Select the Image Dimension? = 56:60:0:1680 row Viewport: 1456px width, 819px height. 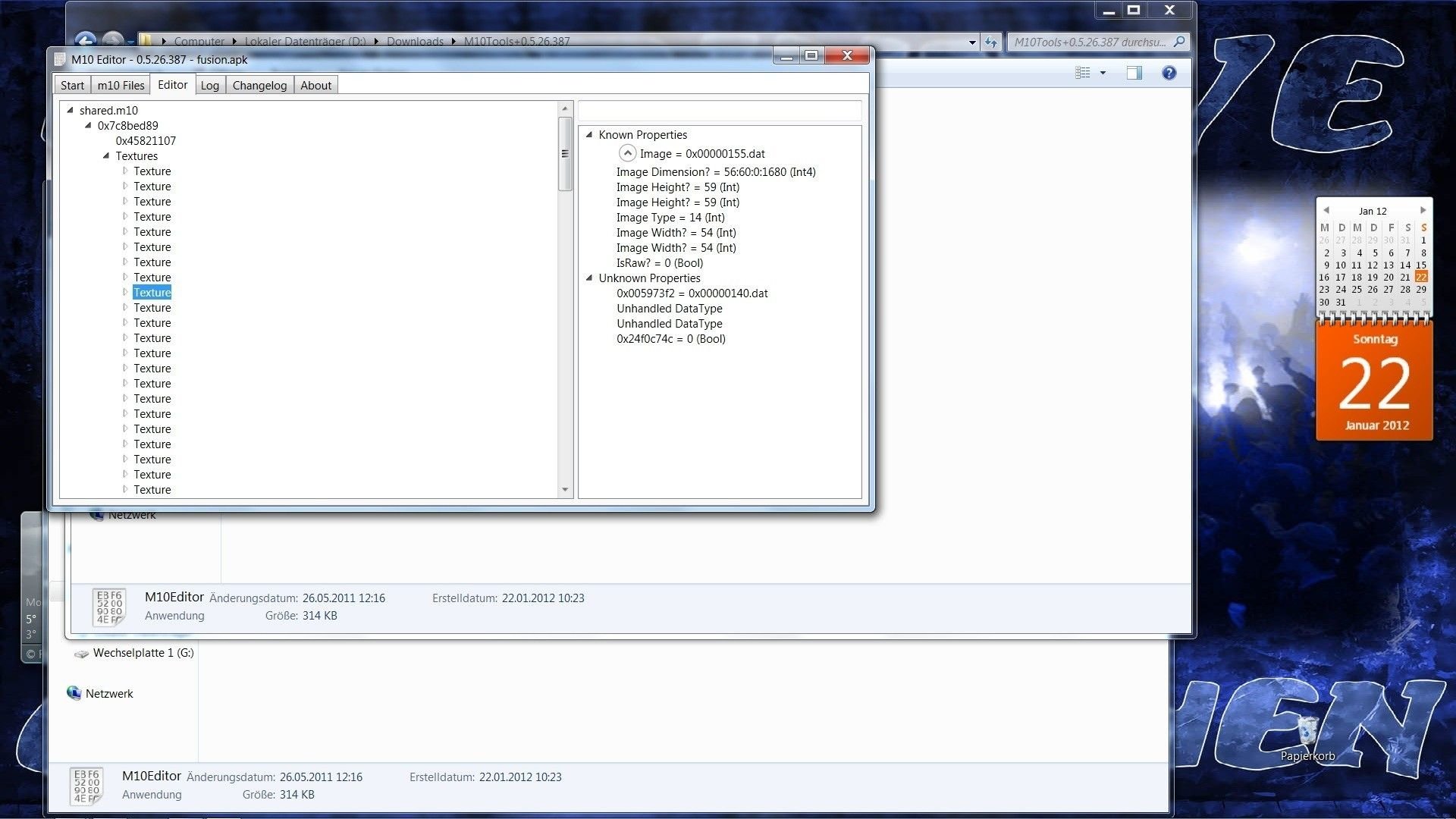coord(716,172)
